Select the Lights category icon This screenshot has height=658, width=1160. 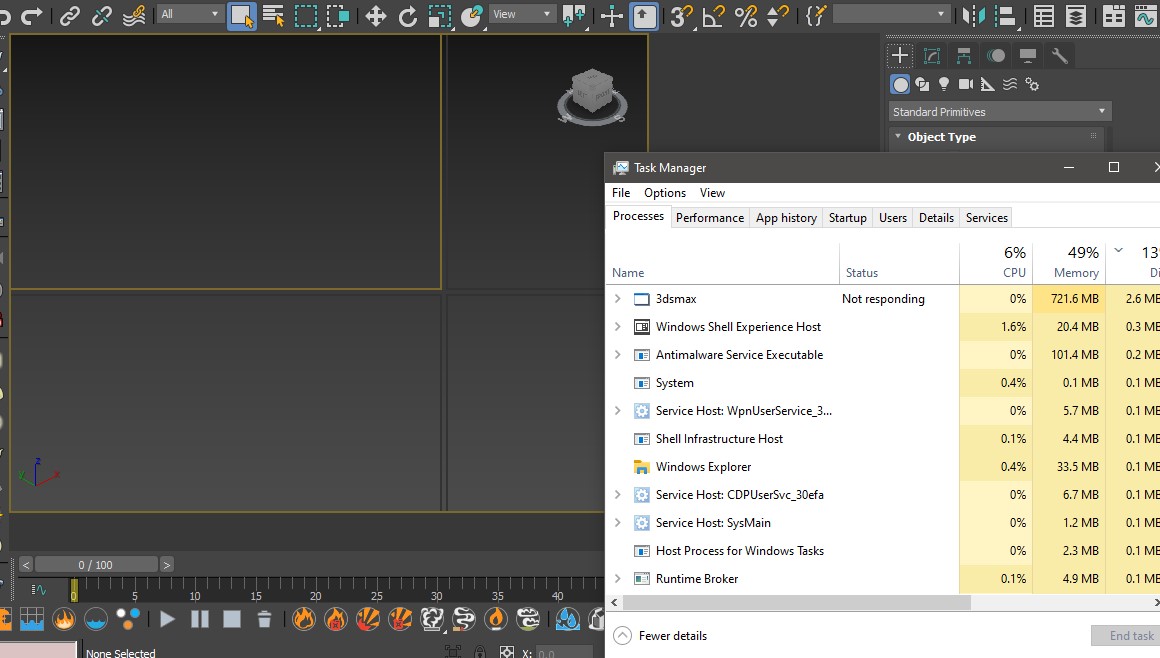click(943, 85)
